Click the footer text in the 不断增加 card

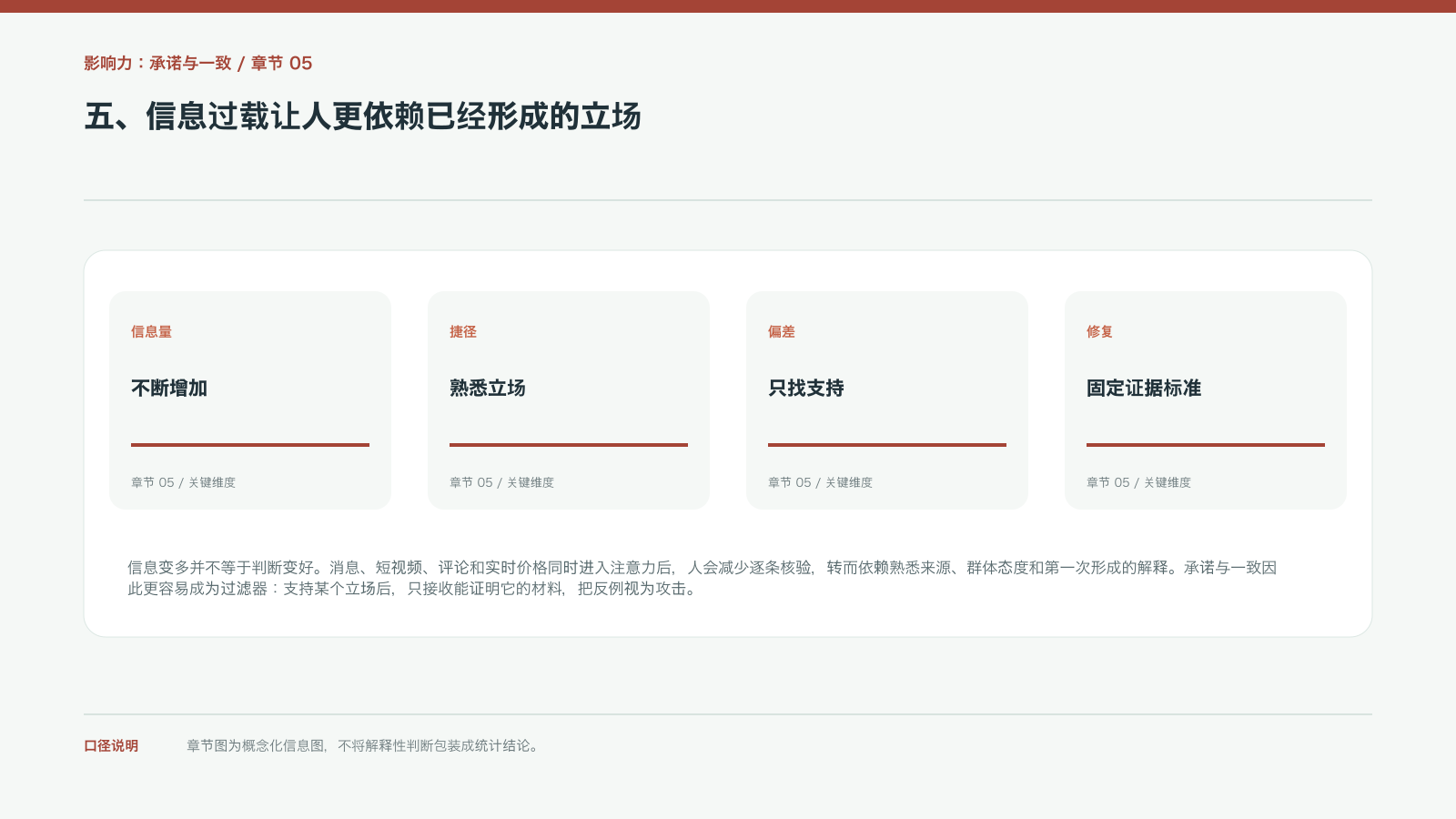(x=183, y=483)
